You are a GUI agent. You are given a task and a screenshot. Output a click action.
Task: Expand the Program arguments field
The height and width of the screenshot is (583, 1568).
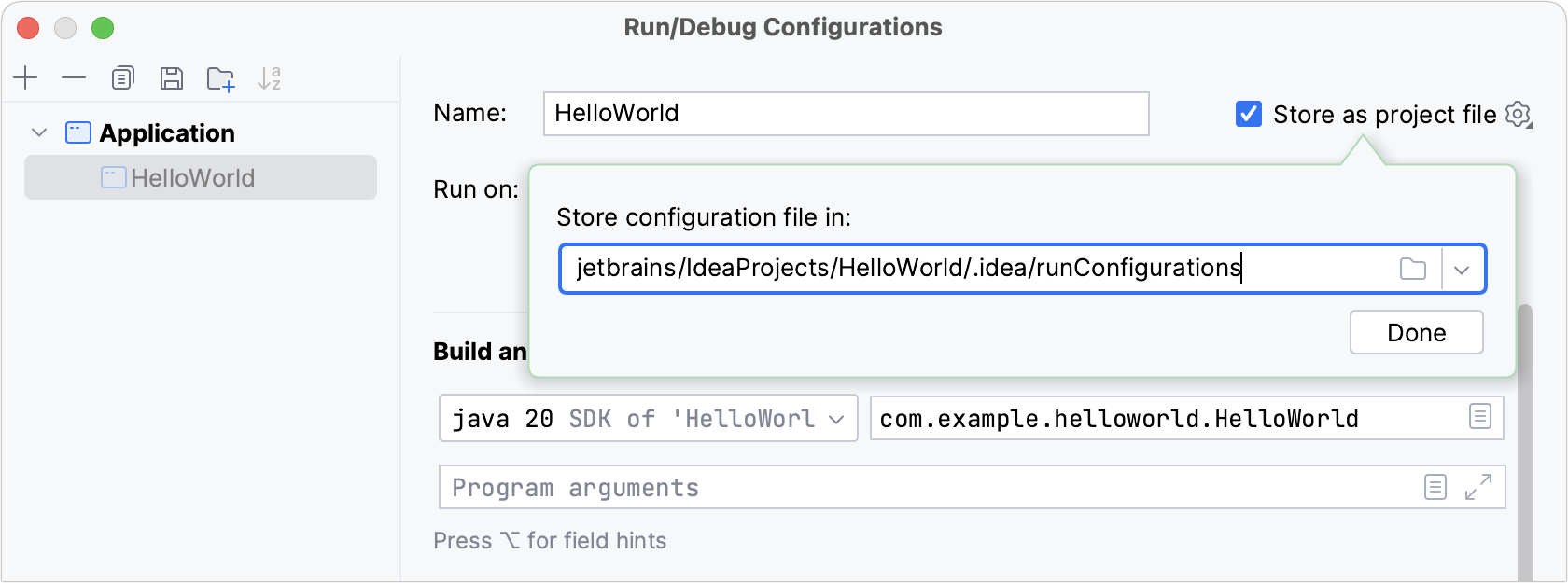1478,487
